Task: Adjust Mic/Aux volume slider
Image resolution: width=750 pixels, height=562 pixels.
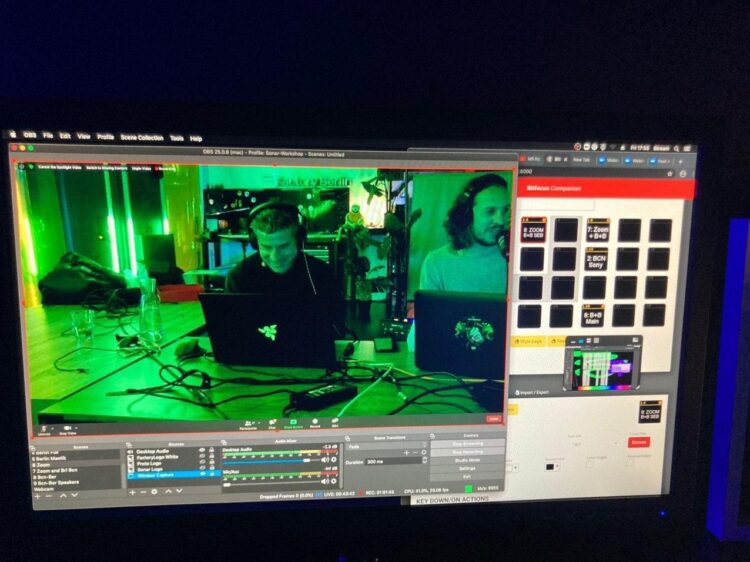Action: tap(270, 484)
